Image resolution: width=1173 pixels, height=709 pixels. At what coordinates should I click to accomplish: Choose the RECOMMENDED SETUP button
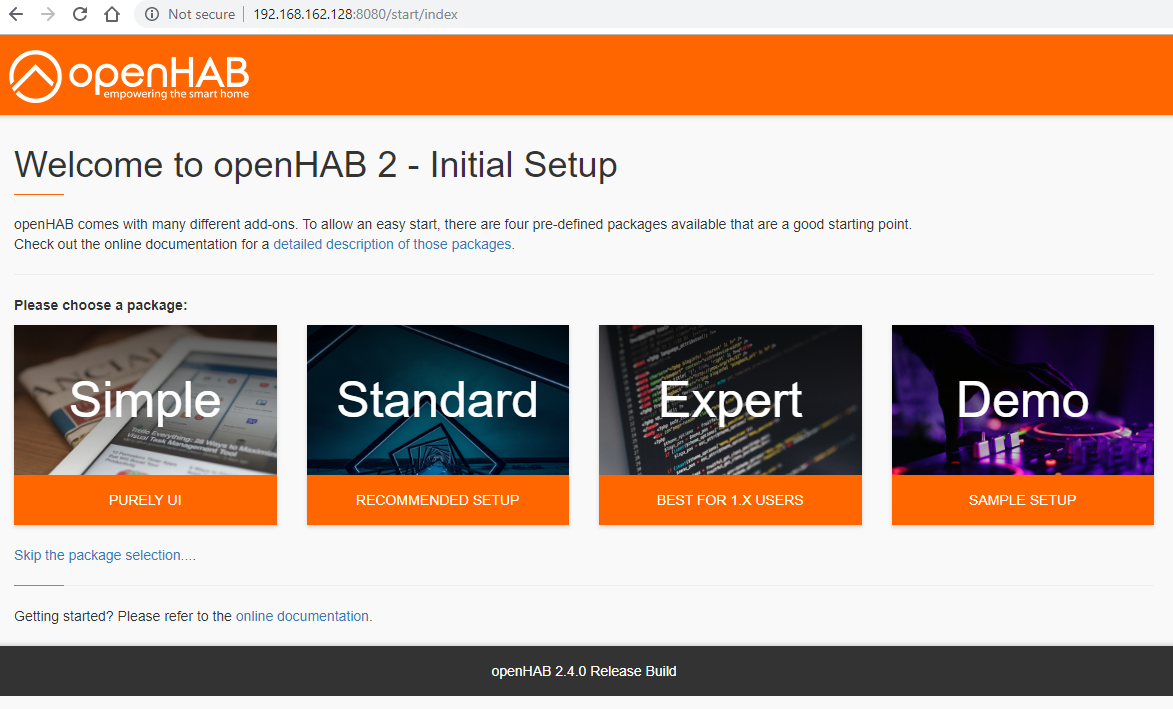[x=438, y=500]
